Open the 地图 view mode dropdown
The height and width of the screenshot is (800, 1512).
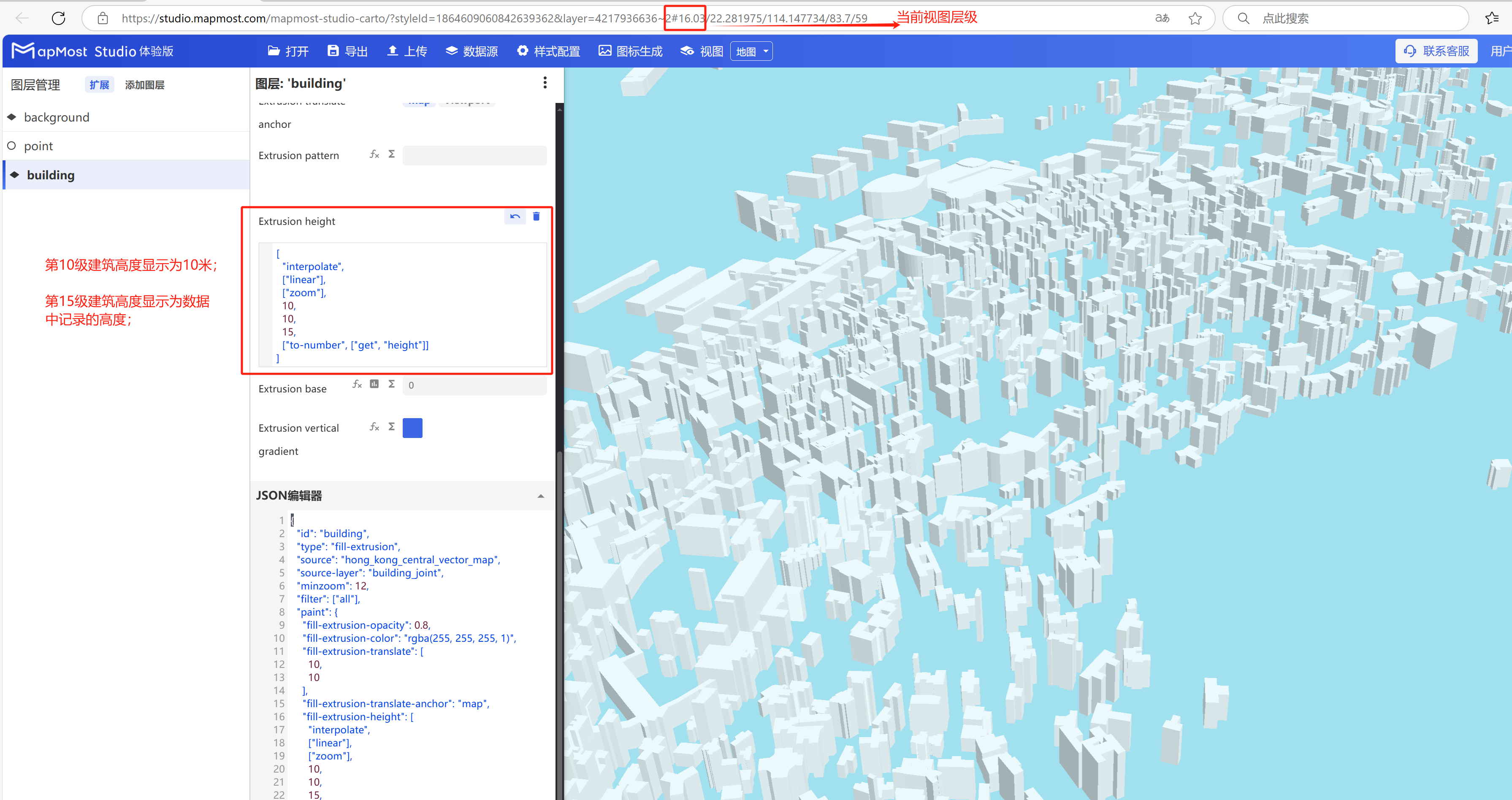(751, 51)
